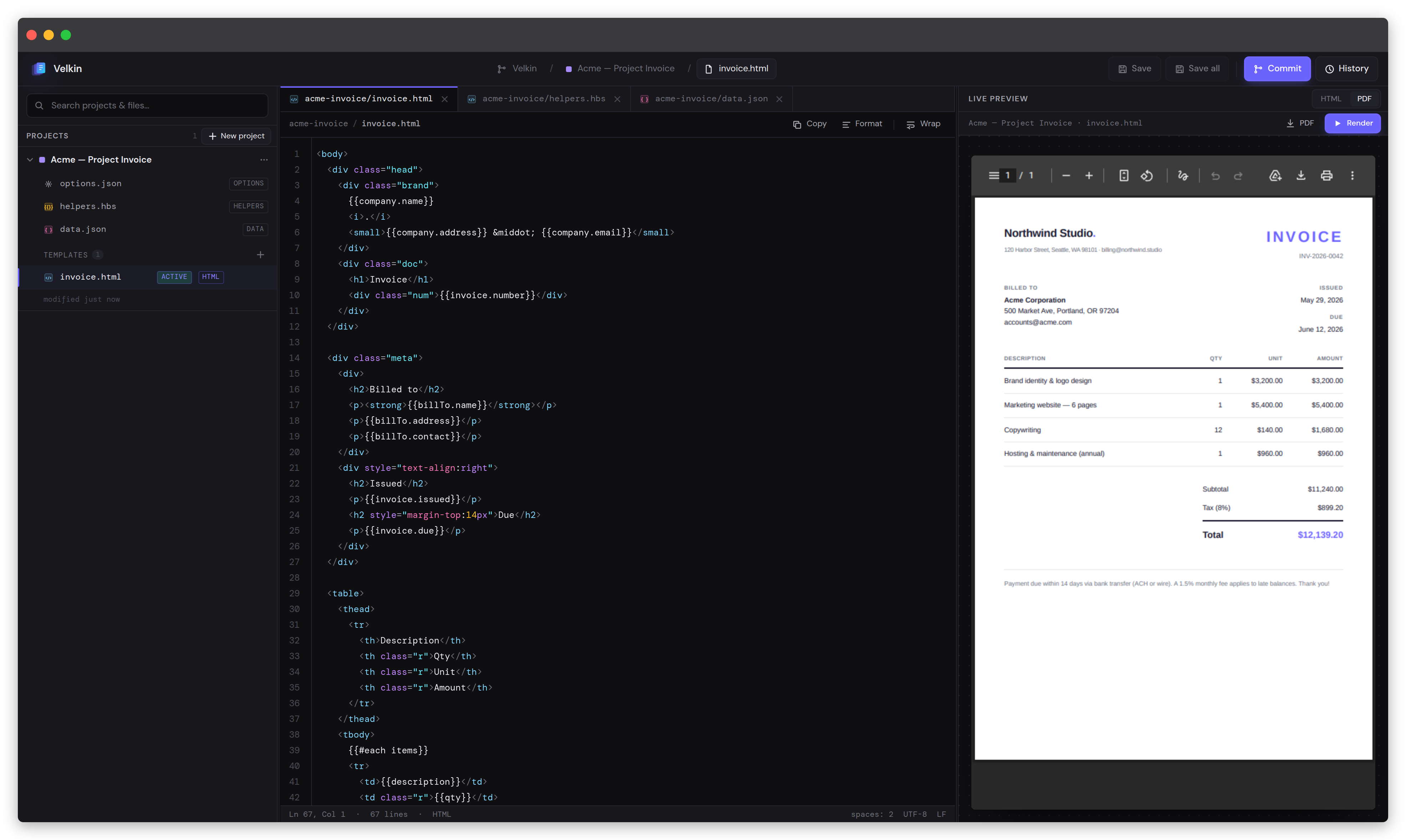Click the PDF viewer undo arrow
The width and height of the screenshot is (1406, 840).
click(x=1215, y=175)
